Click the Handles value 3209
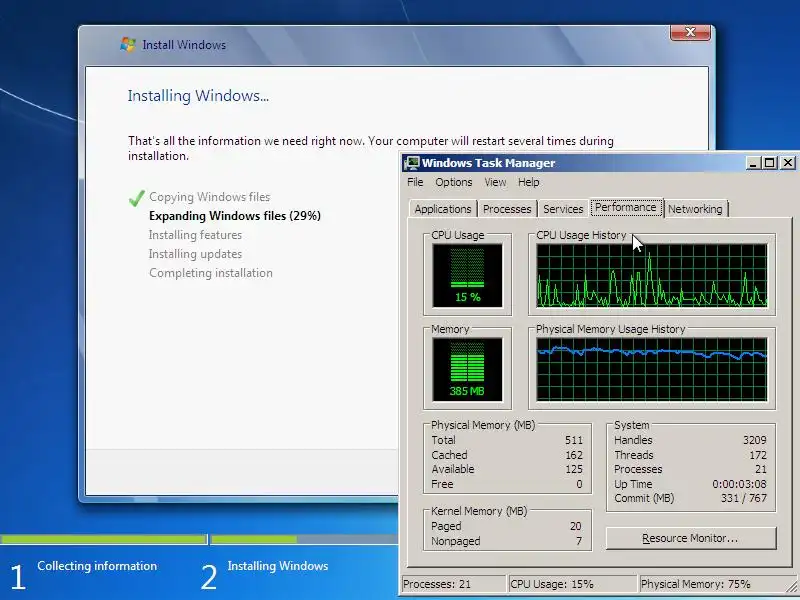 755,440
